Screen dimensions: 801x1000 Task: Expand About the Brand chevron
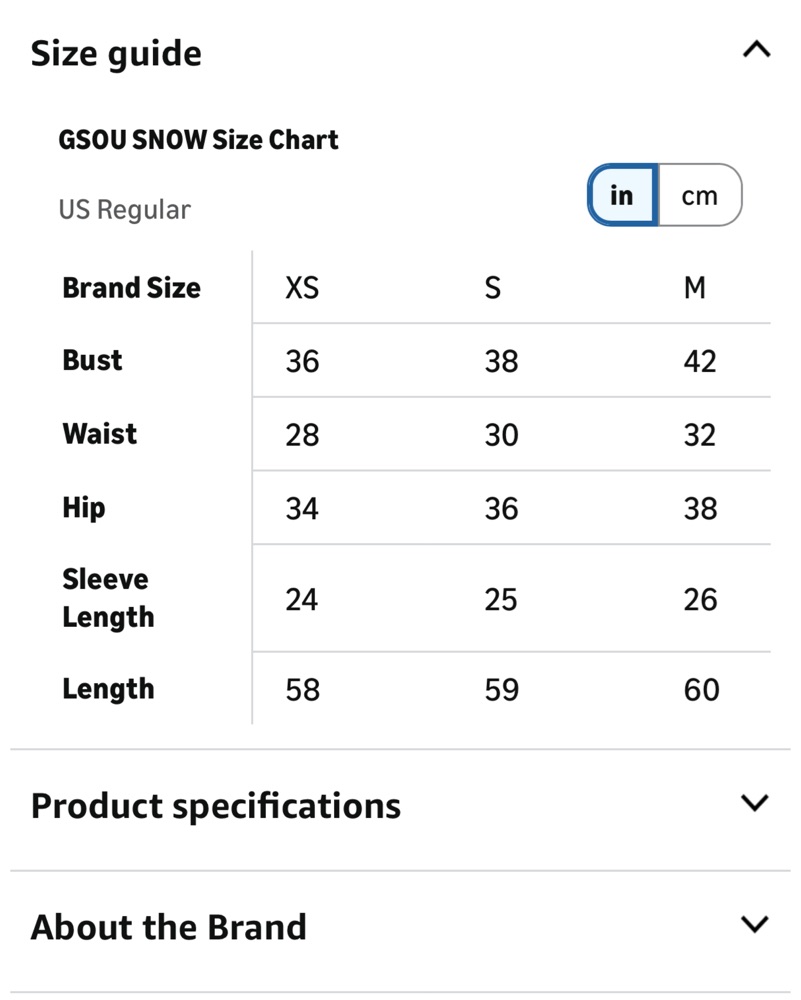[755, 923]
